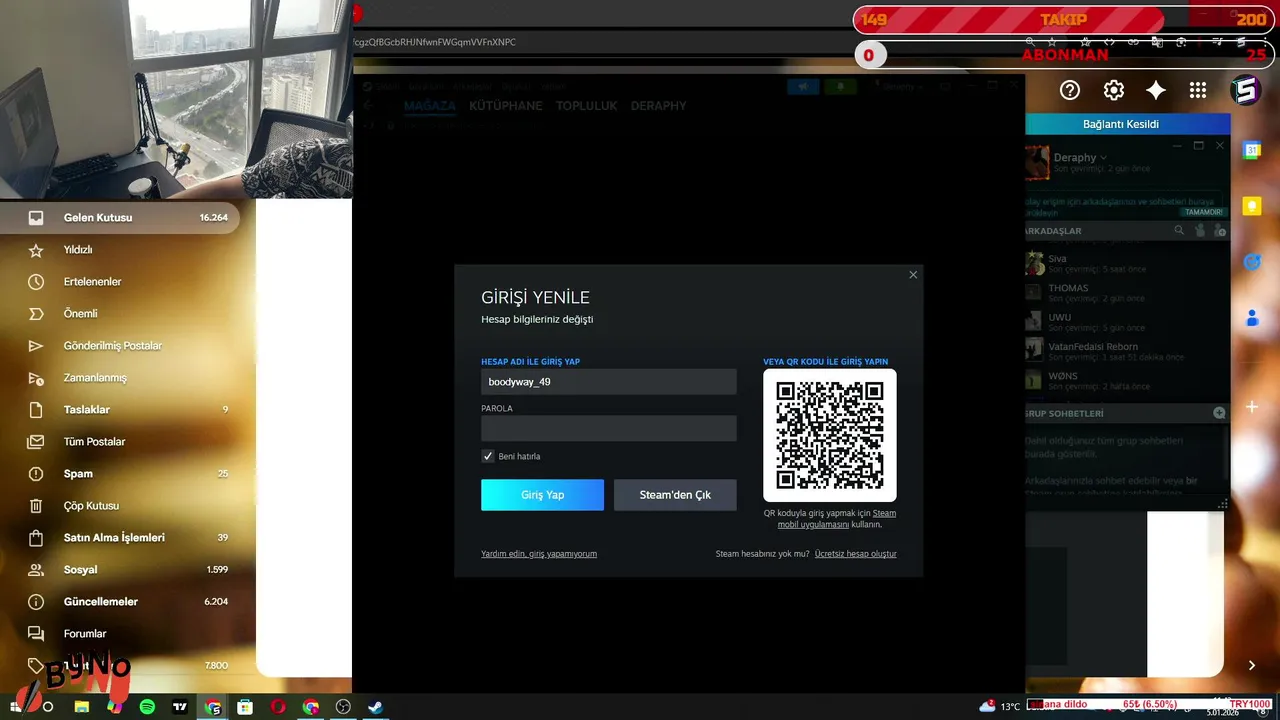Add a new Steam group chat
The width and height of the screenshot is (1280, 720).
click(1219, 413)
